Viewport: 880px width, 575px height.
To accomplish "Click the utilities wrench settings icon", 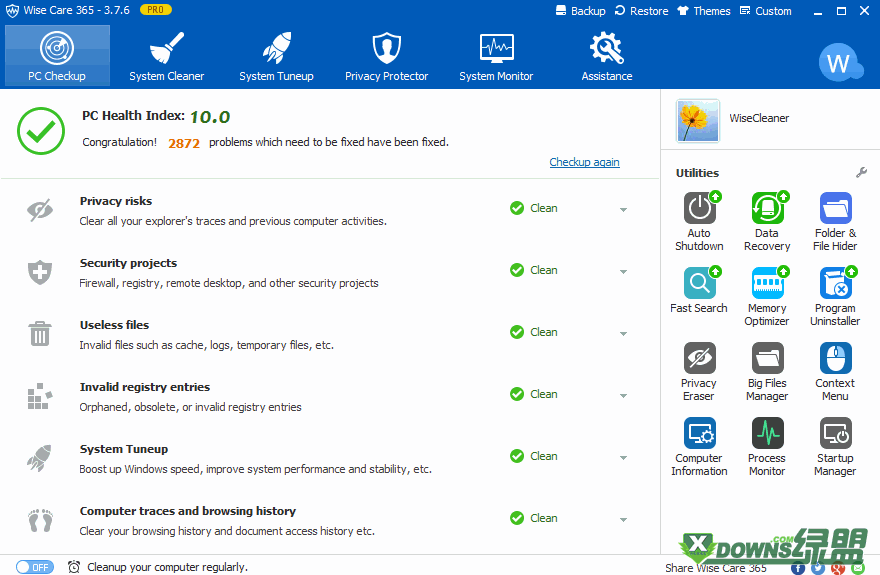I will tap(861, 173).
